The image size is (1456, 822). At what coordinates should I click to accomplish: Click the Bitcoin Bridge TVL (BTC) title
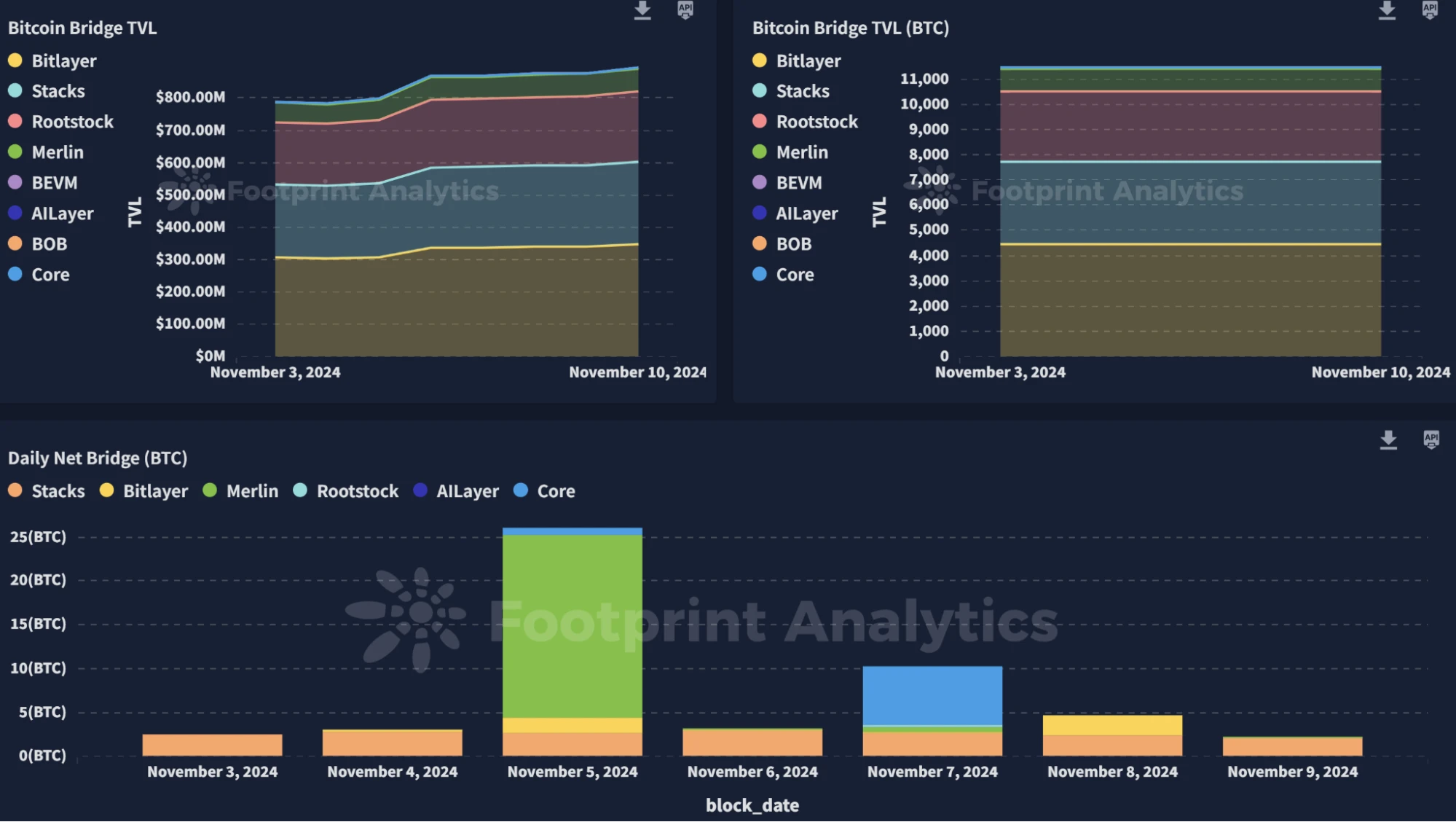click(851, 28)
